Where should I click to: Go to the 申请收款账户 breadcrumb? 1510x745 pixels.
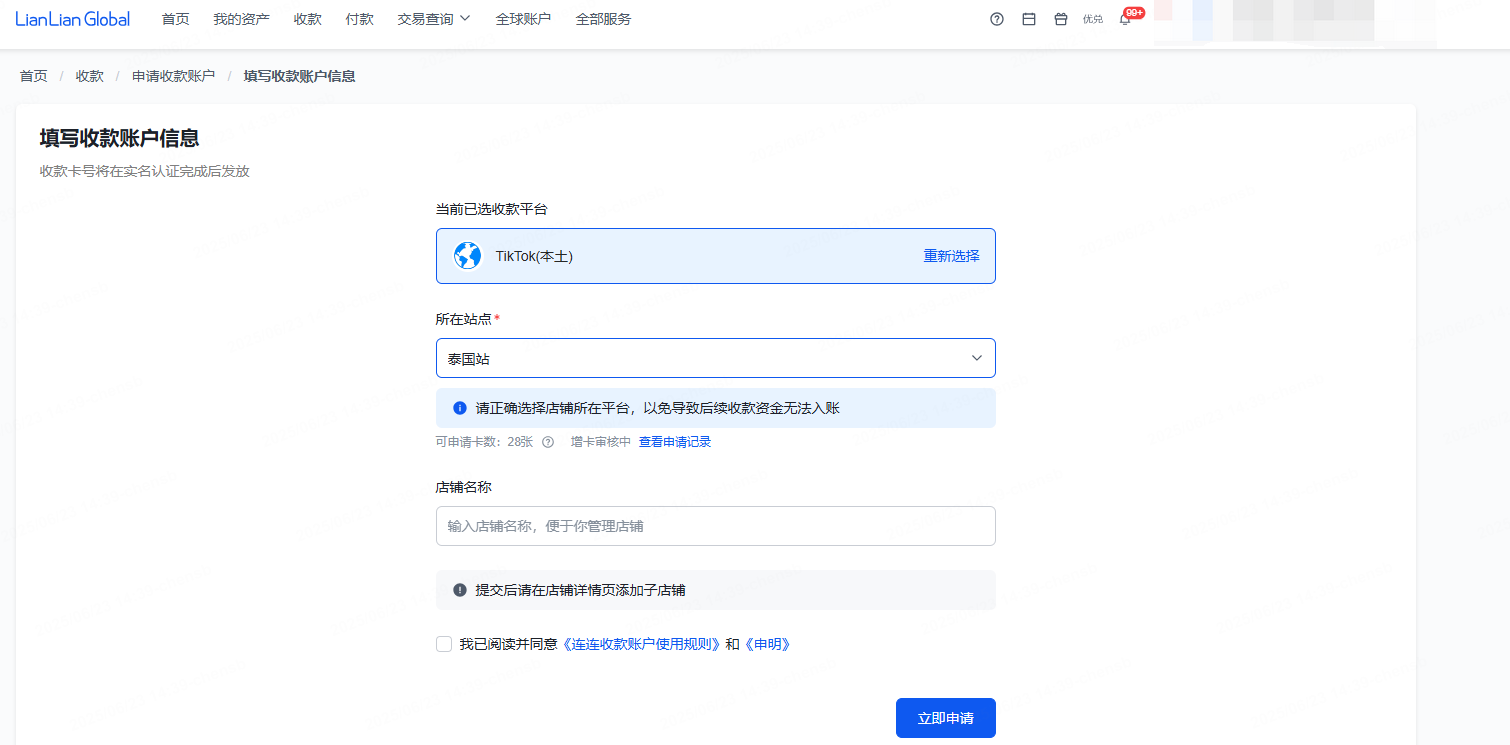pyautogui.click(x=174, y=76)
